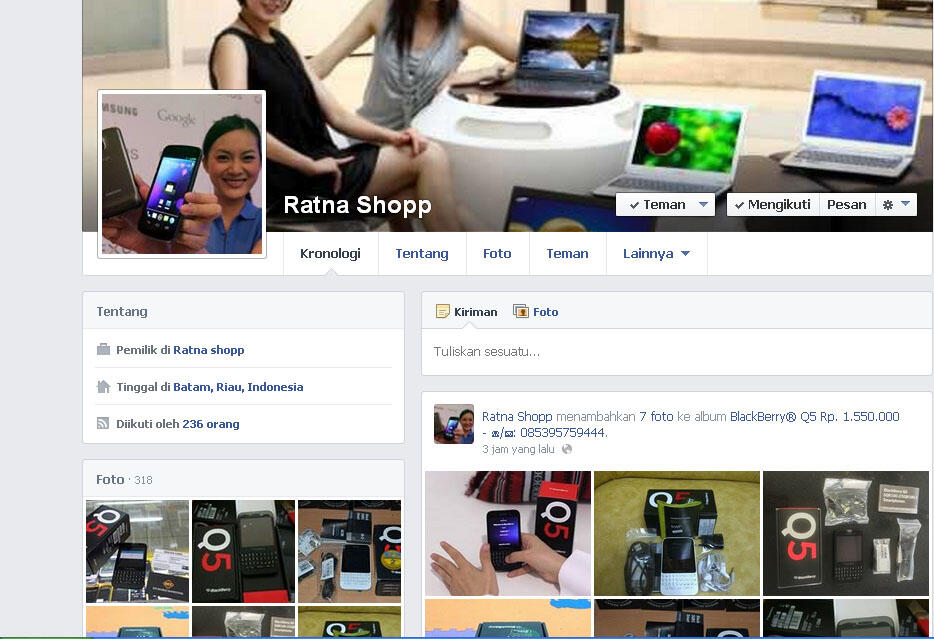934x639 pixels.
Task: Expand the Lainnya dropdown tab
Action: click(x=656, y=254)
